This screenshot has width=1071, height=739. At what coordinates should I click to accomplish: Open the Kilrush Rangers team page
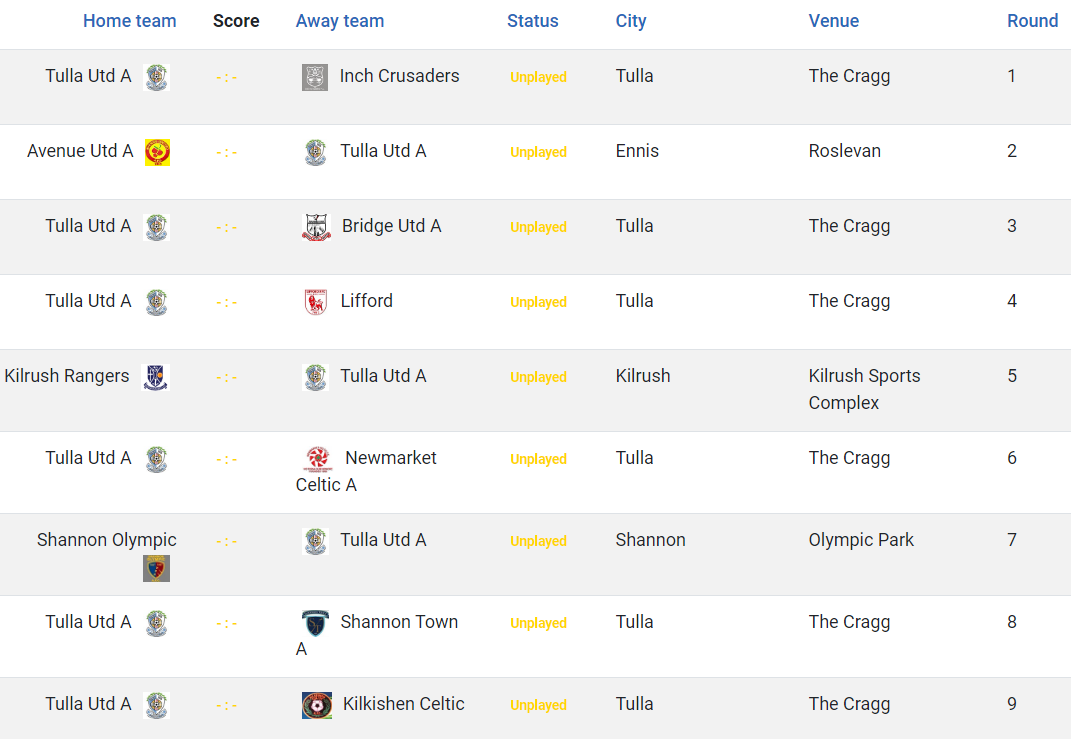coord(67,376)
